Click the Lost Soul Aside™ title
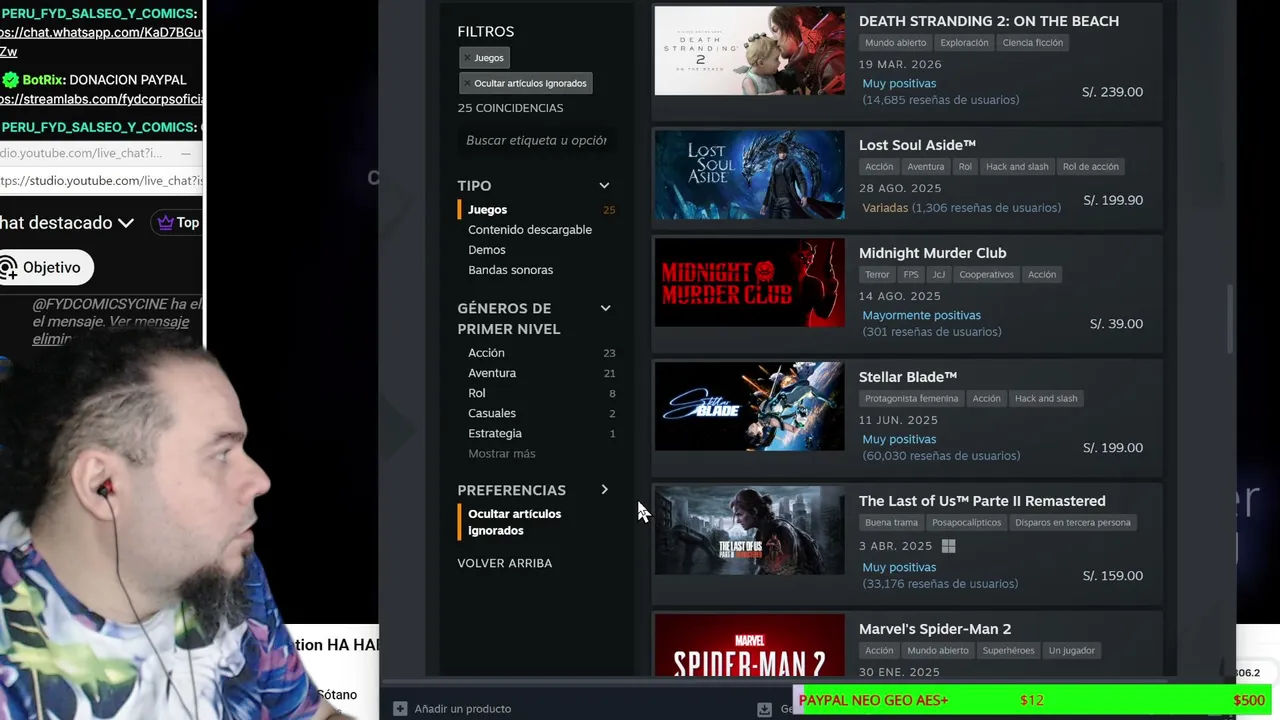The width and height of the screenshot is (1280, 720). [x=917, y=145]
